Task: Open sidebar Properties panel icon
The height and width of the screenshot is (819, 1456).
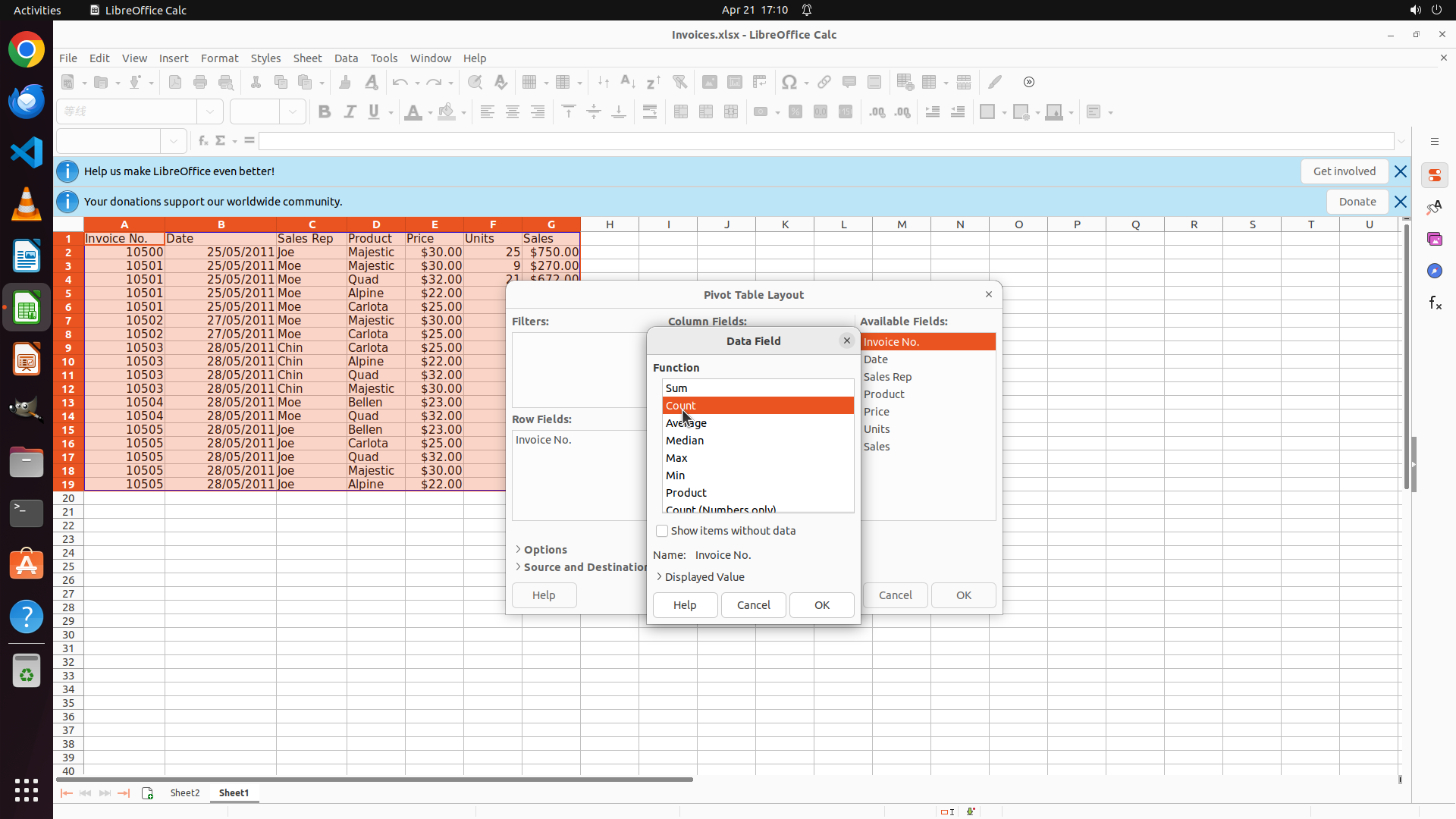Action: pos(1434,175)
